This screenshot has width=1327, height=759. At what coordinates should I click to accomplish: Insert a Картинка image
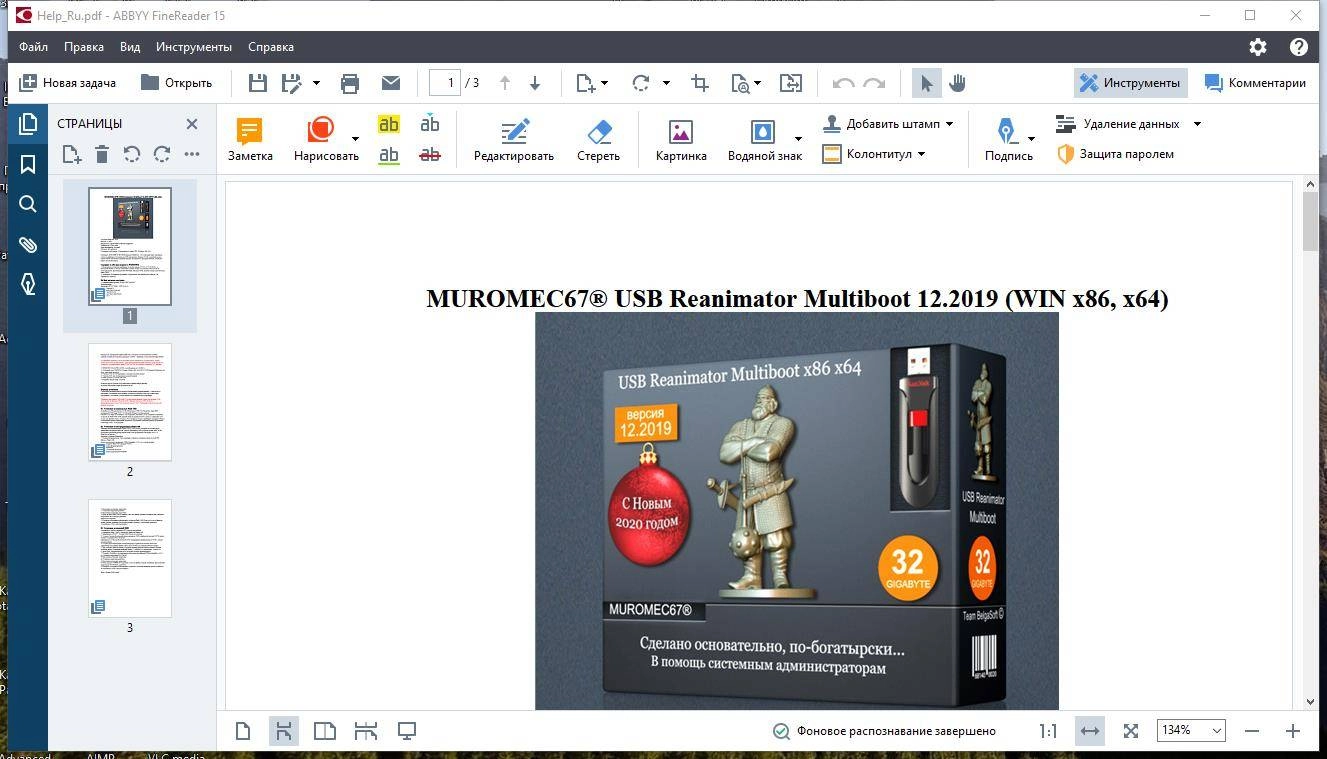coord(681,139)
